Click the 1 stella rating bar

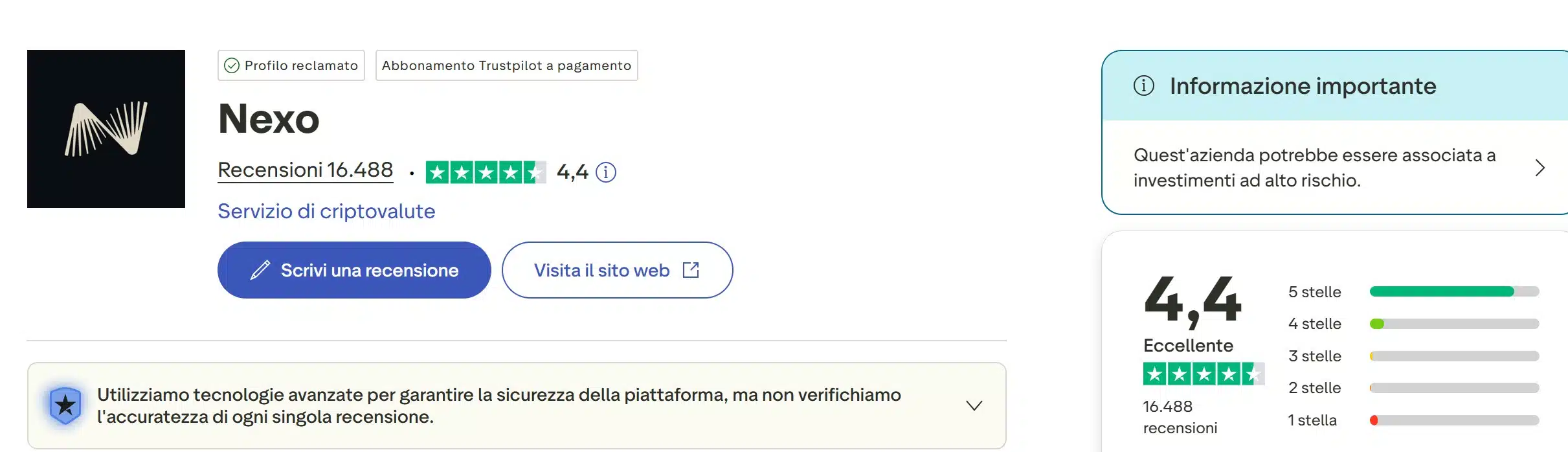coord(1453,419)
